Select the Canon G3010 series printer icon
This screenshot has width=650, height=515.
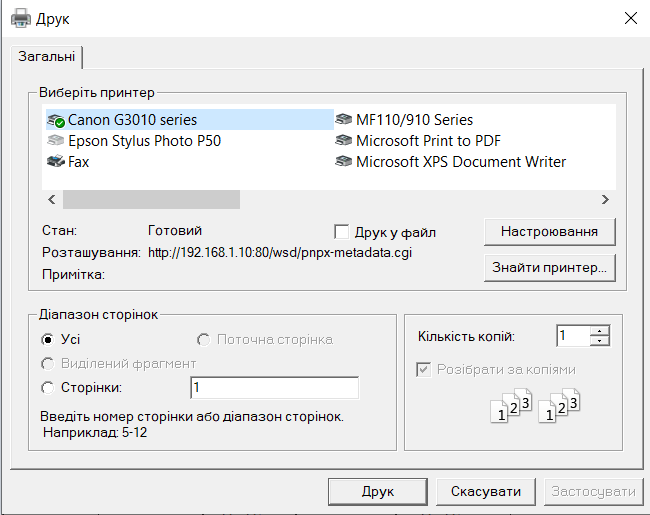pyautogui.click(x=56, y=120)
